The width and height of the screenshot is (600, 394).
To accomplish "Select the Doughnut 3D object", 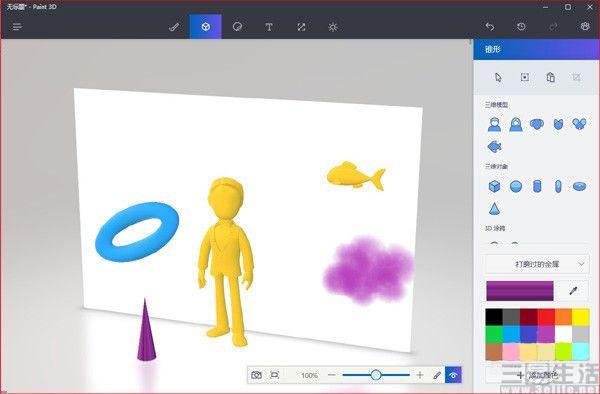I will click(x=579, y=186).
